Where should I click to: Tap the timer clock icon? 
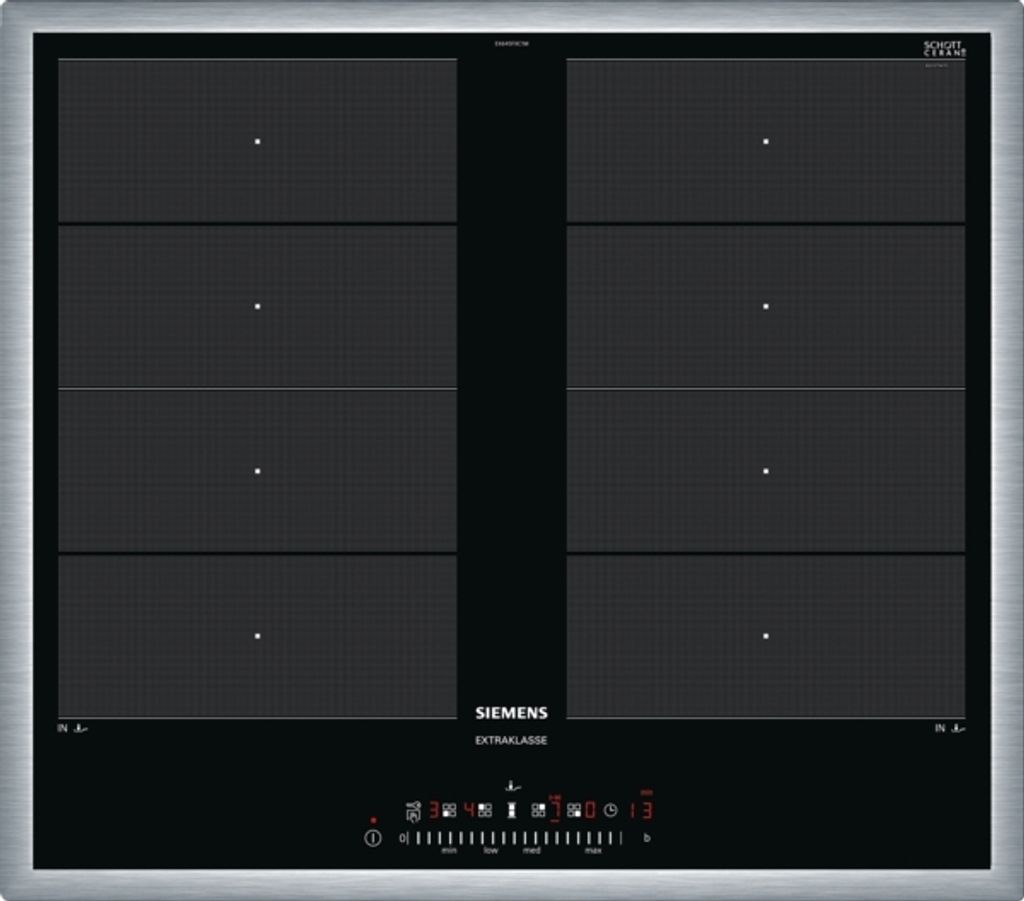tap(610, 811)
